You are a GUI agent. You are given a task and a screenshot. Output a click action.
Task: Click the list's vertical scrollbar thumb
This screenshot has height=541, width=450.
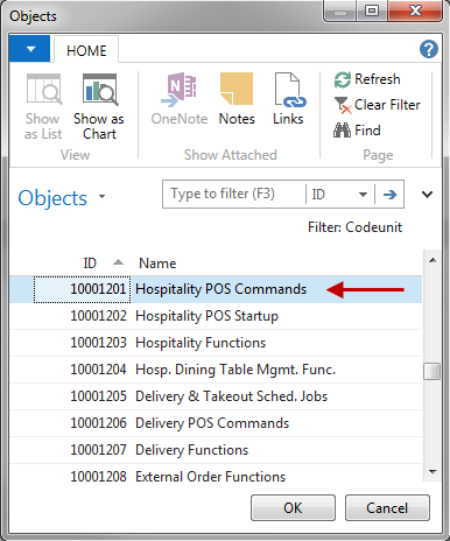tap(432, 371)
